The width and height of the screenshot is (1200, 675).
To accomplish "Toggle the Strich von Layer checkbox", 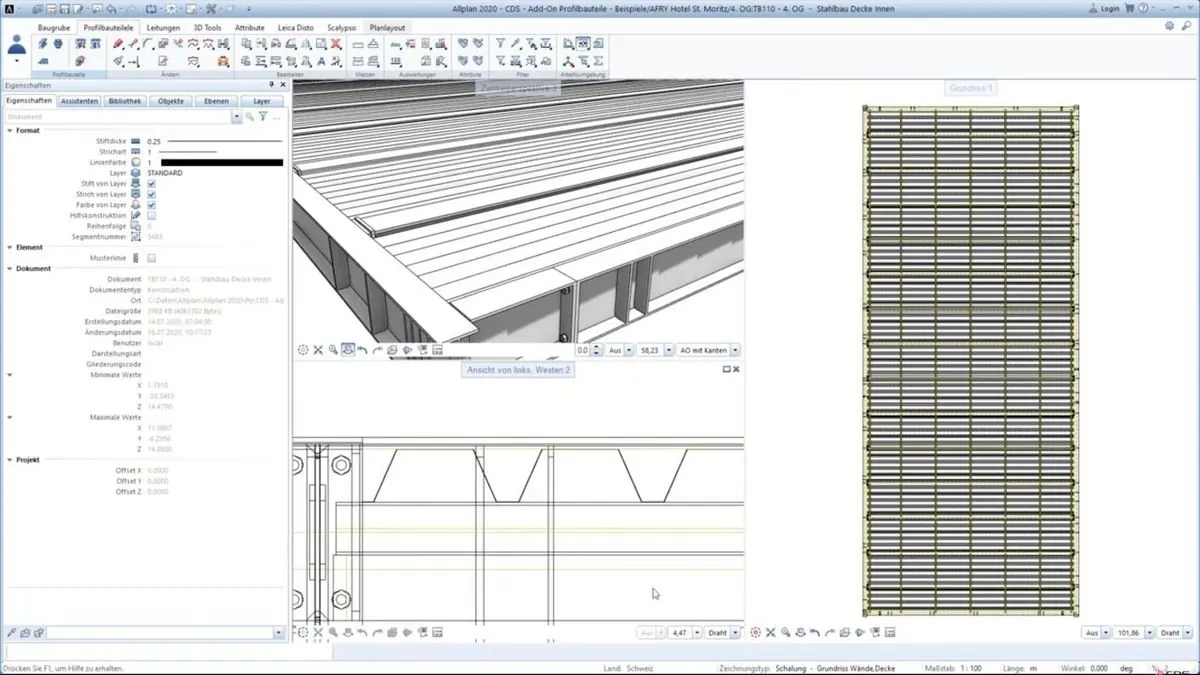I will (x=151, y=195).
